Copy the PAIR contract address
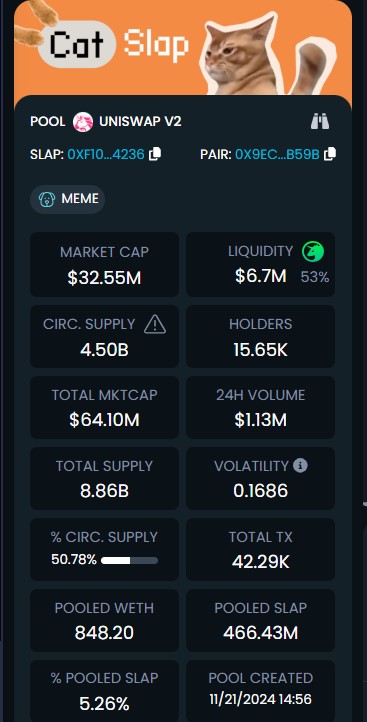This screenshot has width=367, height=722. pyautogui.click(x=330, y=154)
